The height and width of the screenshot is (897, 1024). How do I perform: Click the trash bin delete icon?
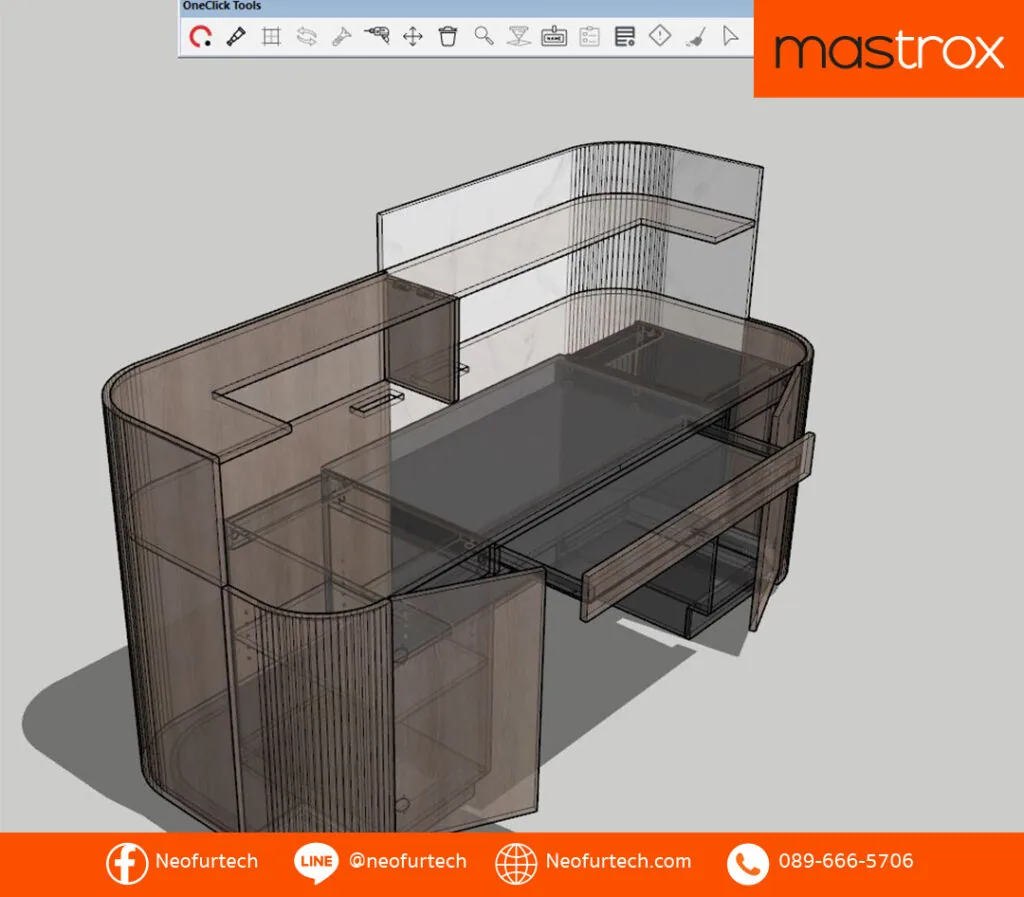click(x=448, y=36)
